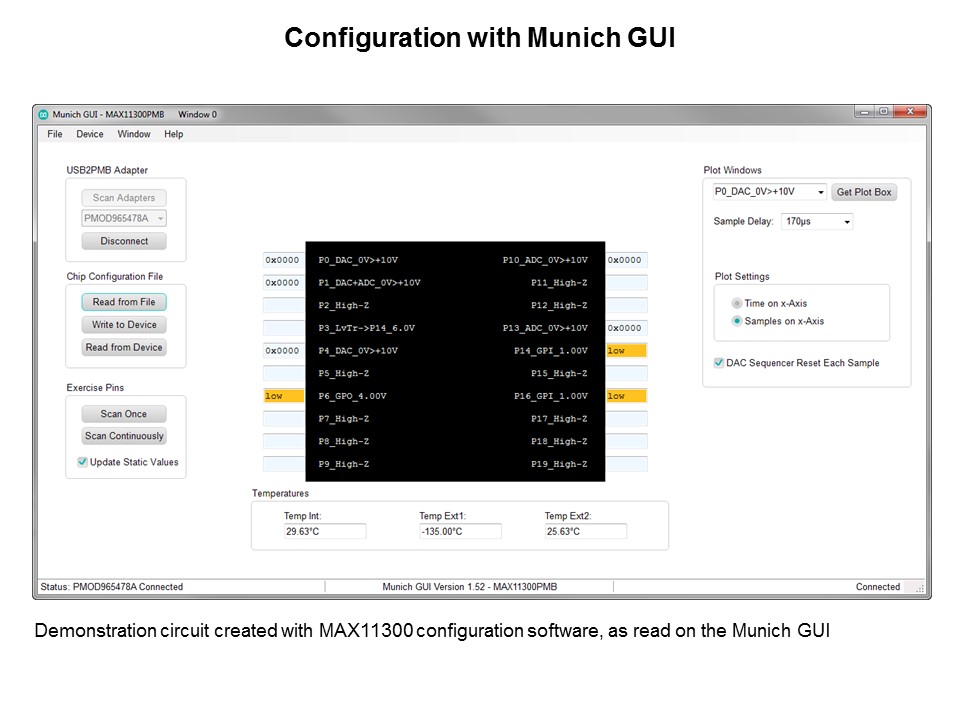Image resolution: width=960 pixels, height=720 pixels.
Task: Click the value field for P0_DAC_0V>+10V
Action: click(284, 260)
